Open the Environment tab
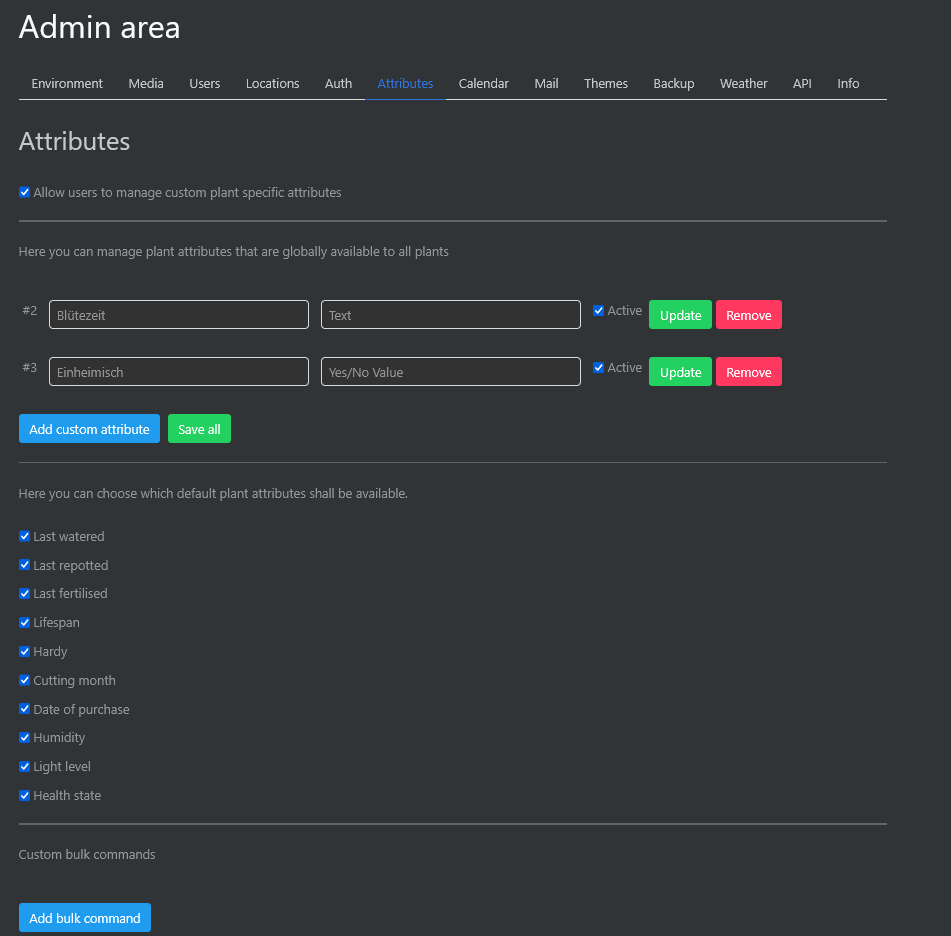 pos(67,84)
